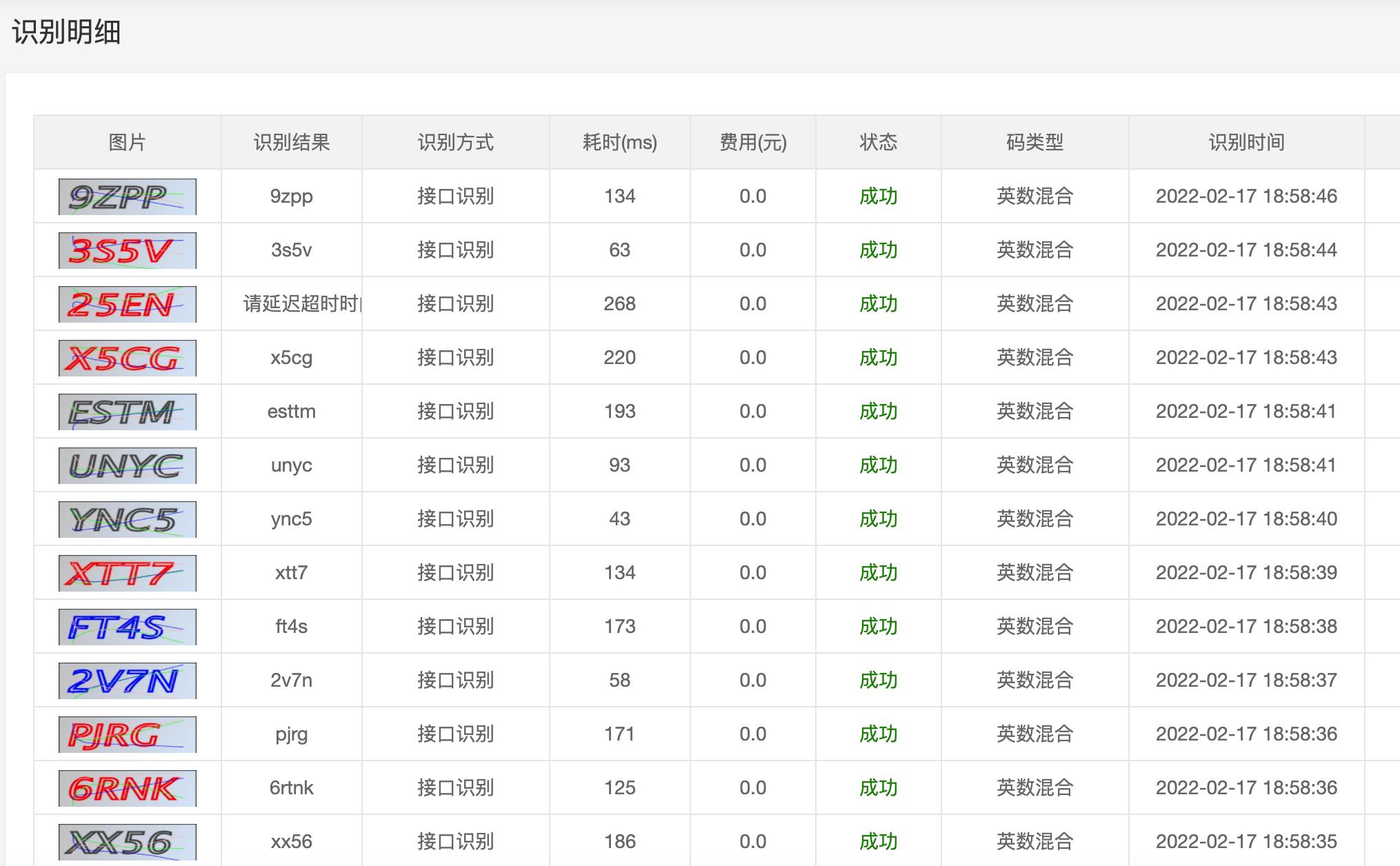
Task: Open the 3S5V captcha image preview
Action: pyautogui.click(x=128, y=250)
